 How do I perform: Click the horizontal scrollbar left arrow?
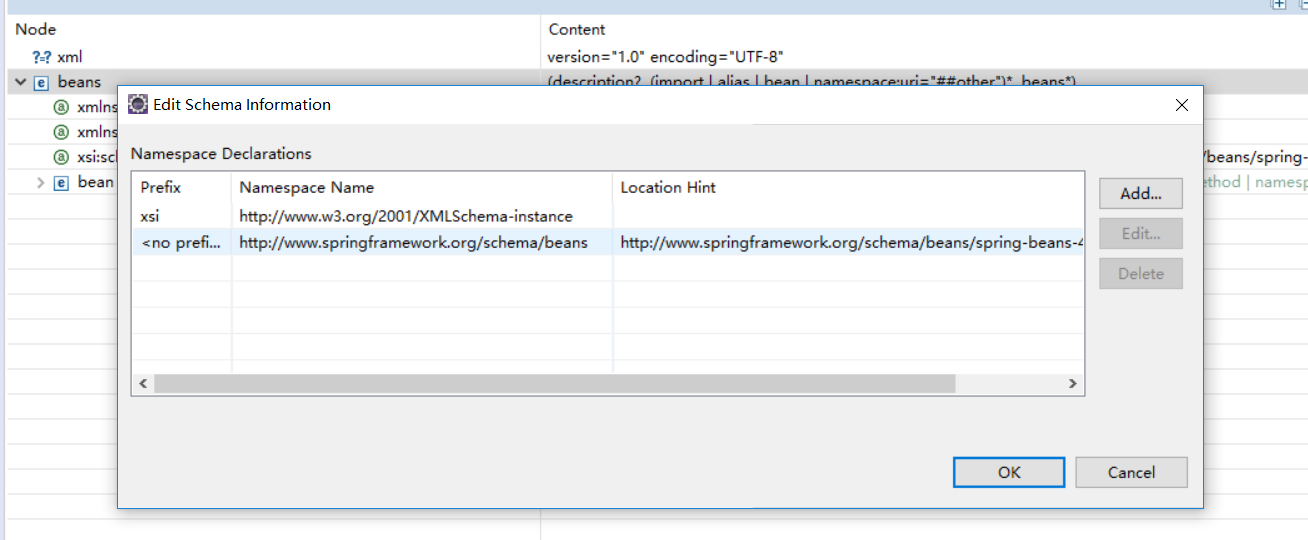pyautogui.click(x=143, y=384)
